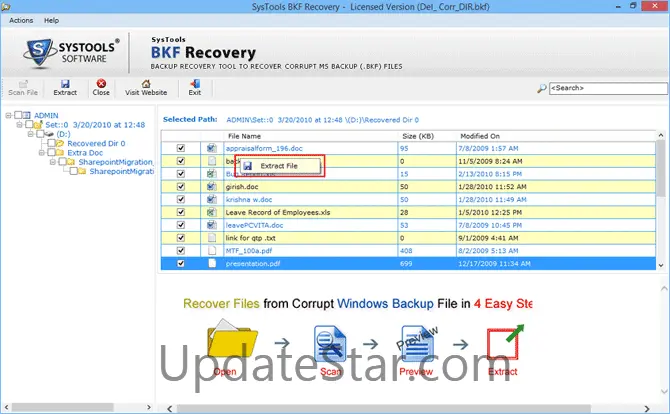Image resolution: width=670 pixels, height=414 pixels.
Task: Click the Modified On column header
Action: tap(555, 136)
